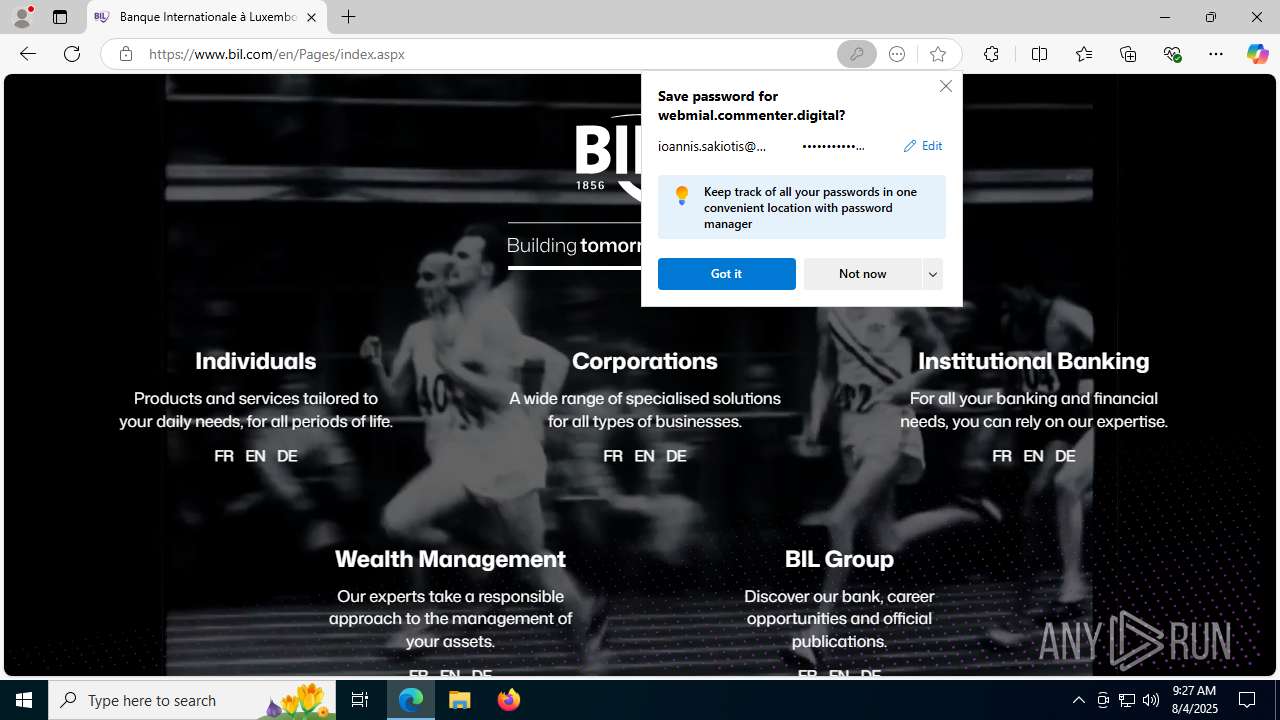Open Browser essentials icon

(1172, 54)
